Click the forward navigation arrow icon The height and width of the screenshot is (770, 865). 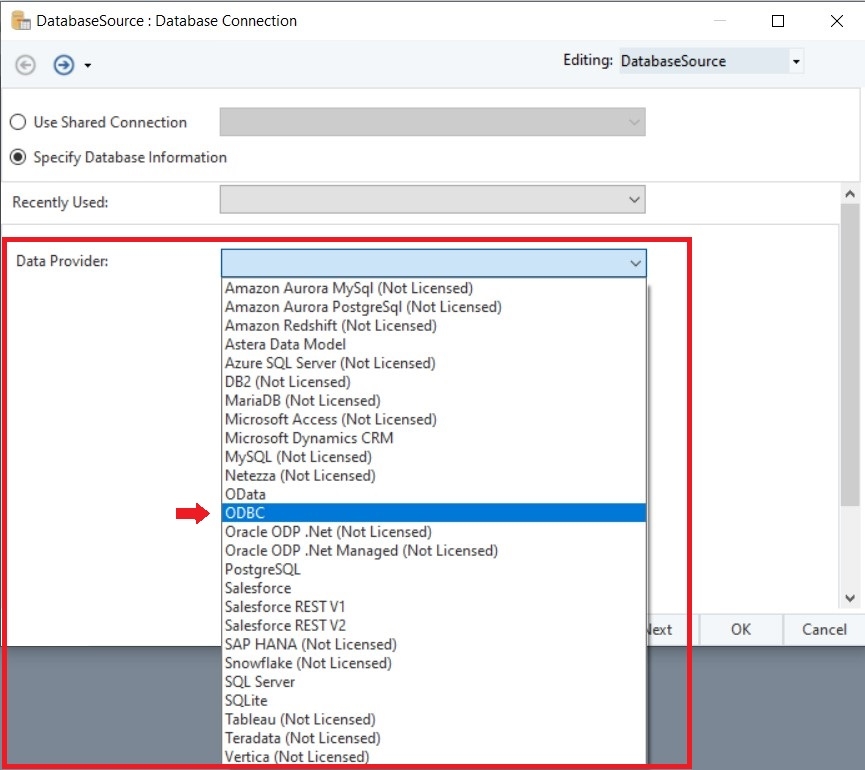[64, 65]
